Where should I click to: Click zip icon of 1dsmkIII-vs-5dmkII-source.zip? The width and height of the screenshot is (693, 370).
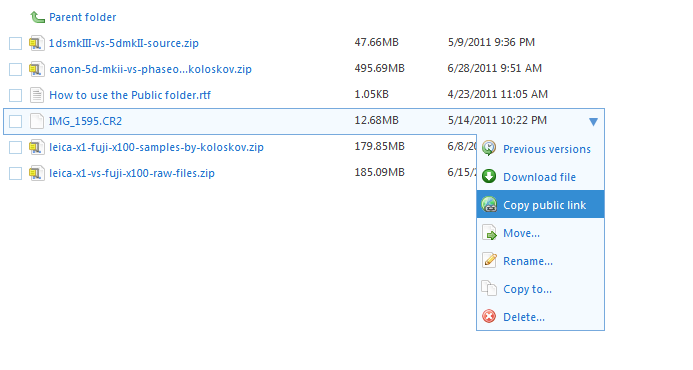click(x=37, y=43)
